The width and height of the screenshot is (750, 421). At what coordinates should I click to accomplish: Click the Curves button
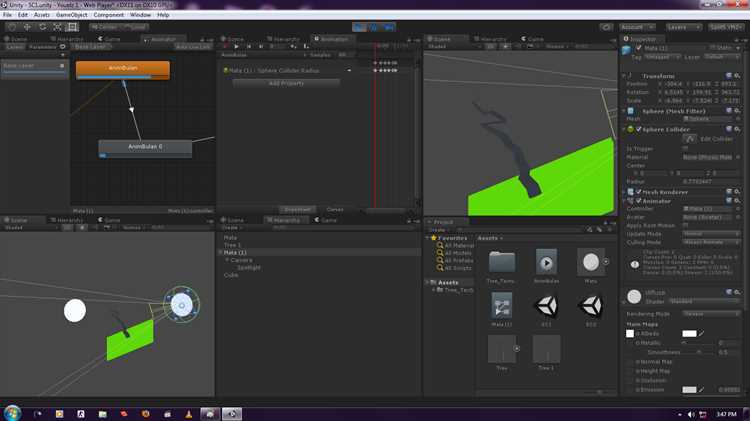click(335, 209)
